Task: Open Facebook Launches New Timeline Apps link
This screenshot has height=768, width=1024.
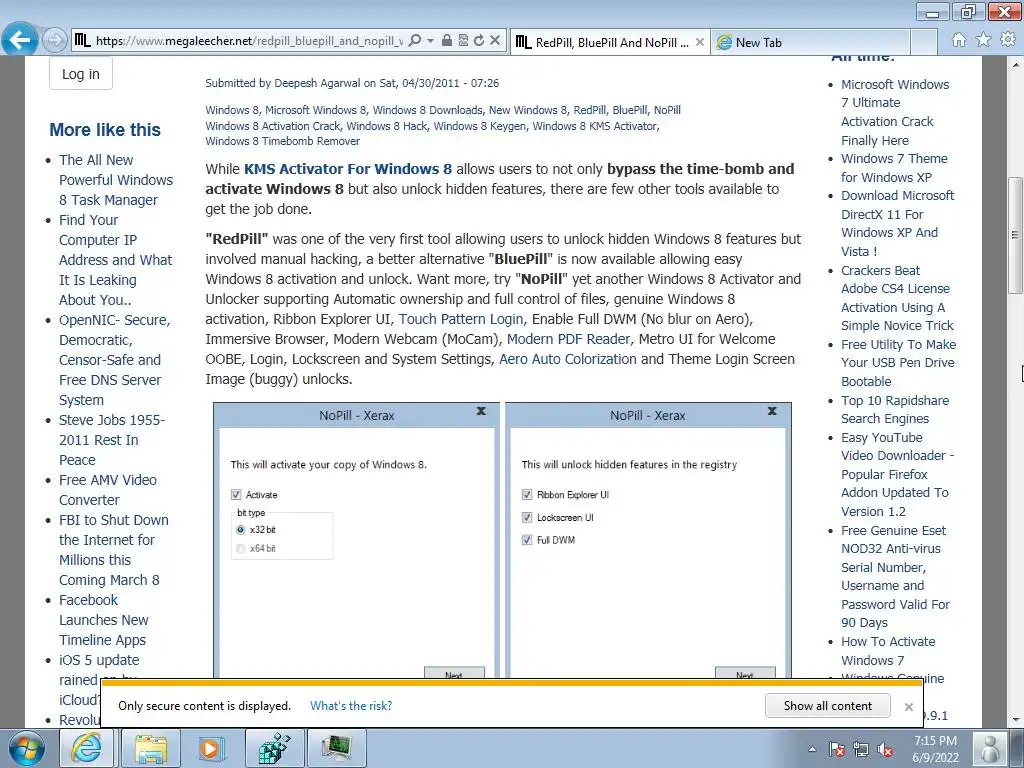Action: (104, 620)
